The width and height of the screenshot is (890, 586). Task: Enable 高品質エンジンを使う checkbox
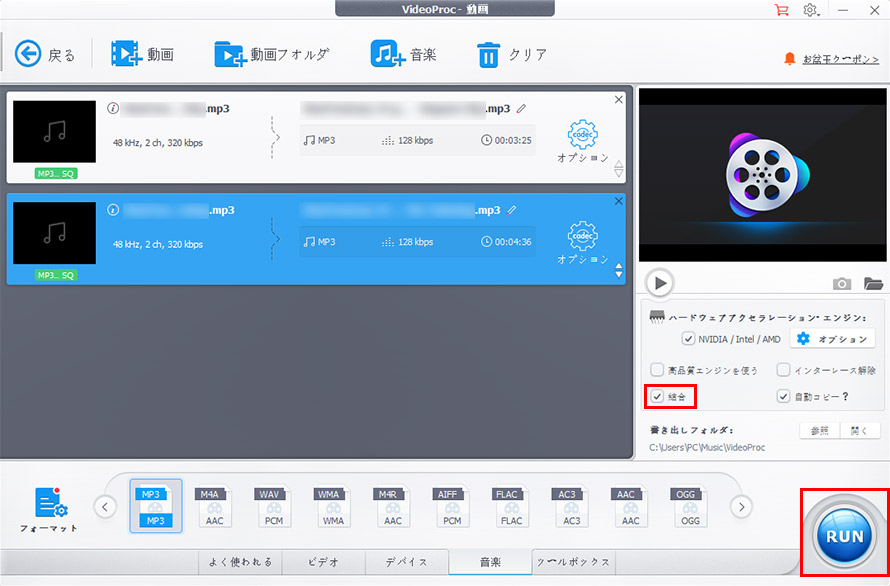pos(657,370)
